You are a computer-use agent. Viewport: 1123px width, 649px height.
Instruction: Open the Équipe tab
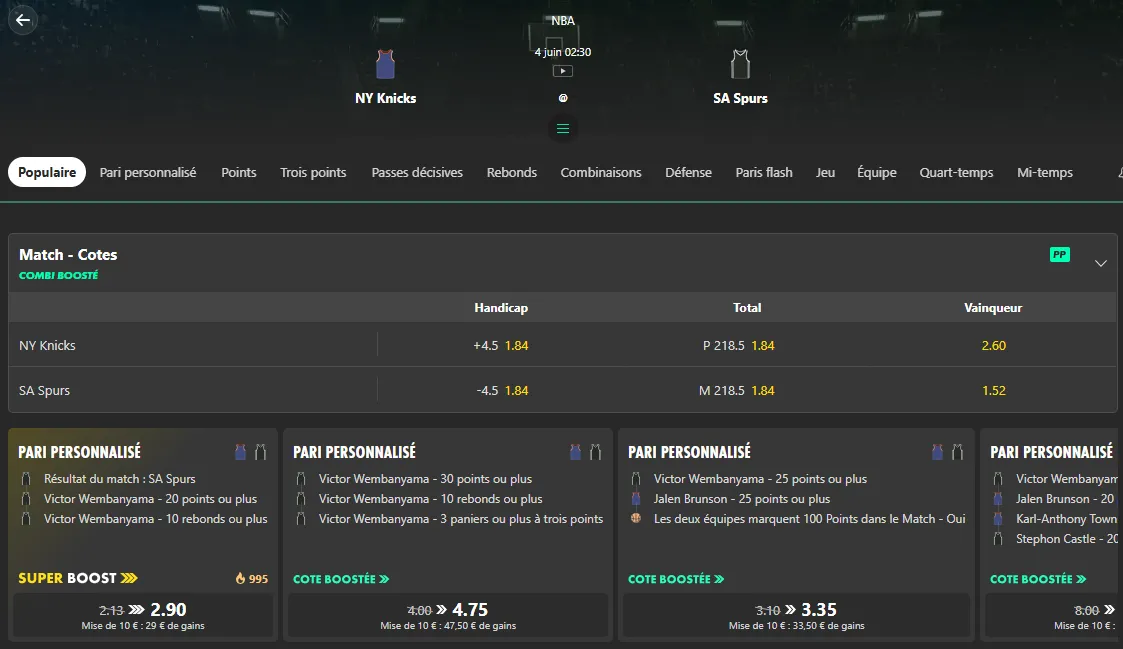(x=877, y=173)
